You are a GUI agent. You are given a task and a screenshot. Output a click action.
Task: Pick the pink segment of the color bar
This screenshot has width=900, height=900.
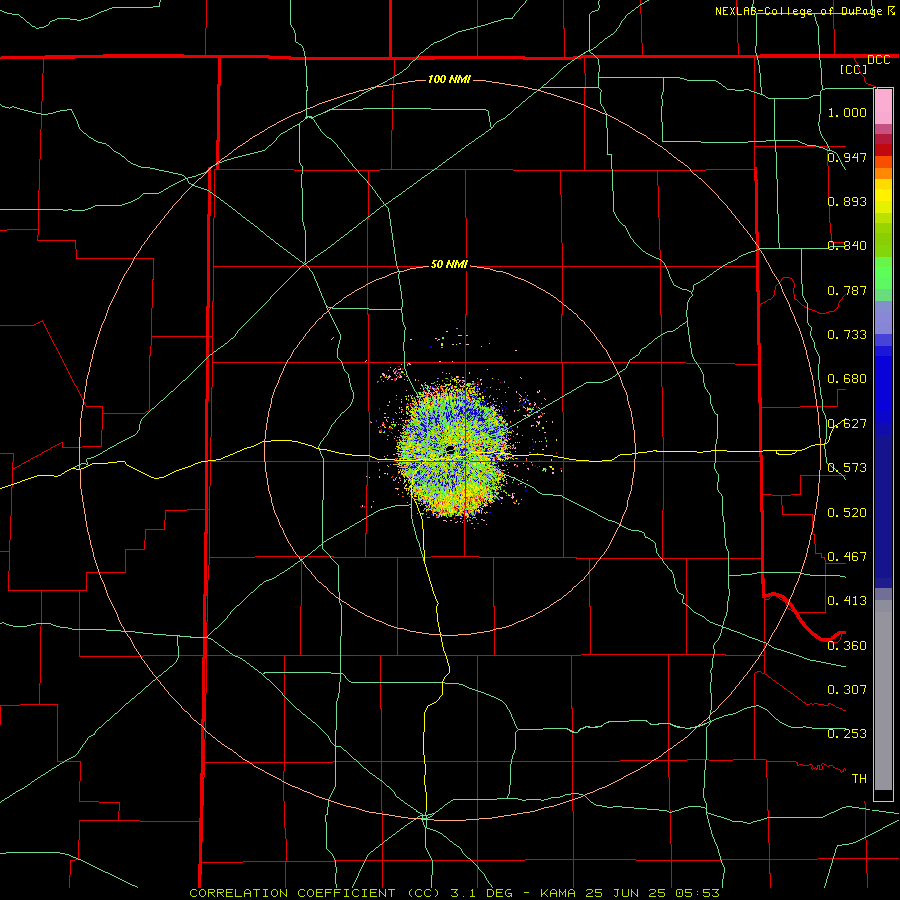point(883,107)
